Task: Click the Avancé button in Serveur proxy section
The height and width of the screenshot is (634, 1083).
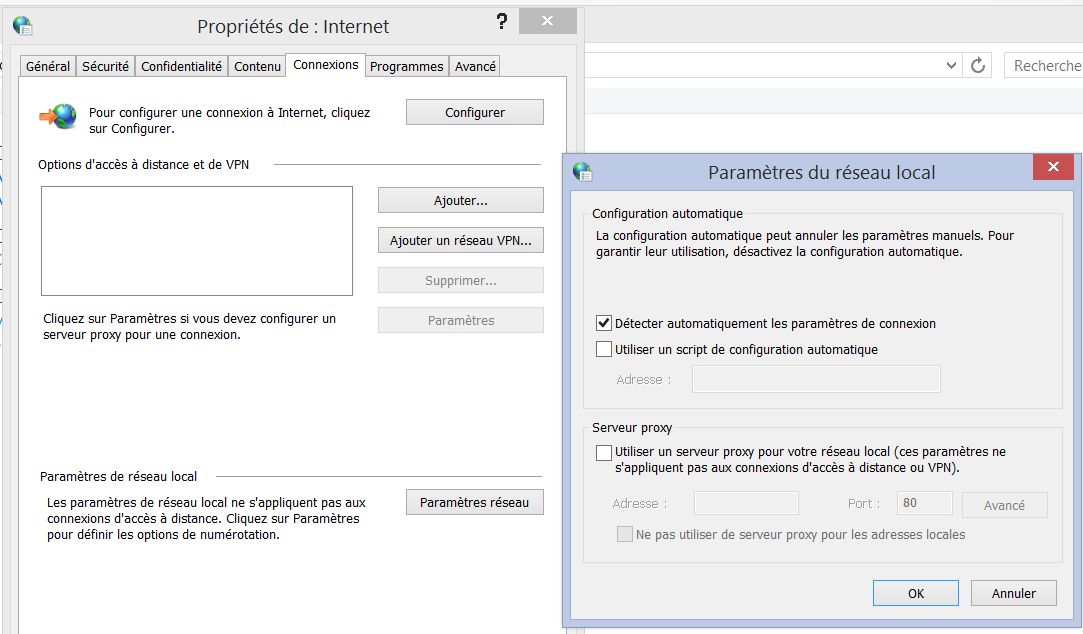Action: pyautogui.click(x=1004, y=505)
